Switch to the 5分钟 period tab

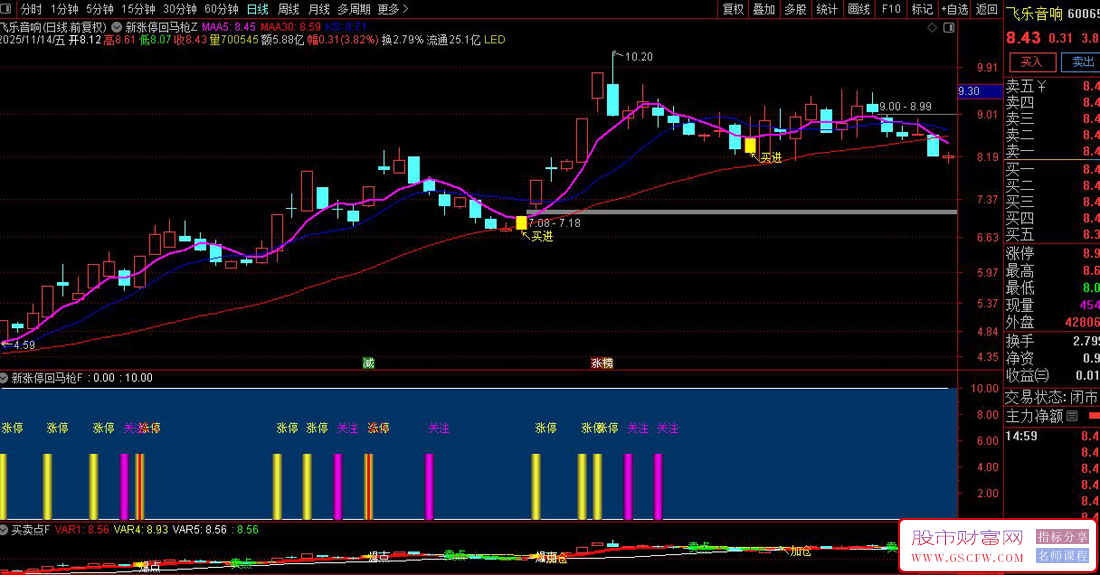[100, 9]
